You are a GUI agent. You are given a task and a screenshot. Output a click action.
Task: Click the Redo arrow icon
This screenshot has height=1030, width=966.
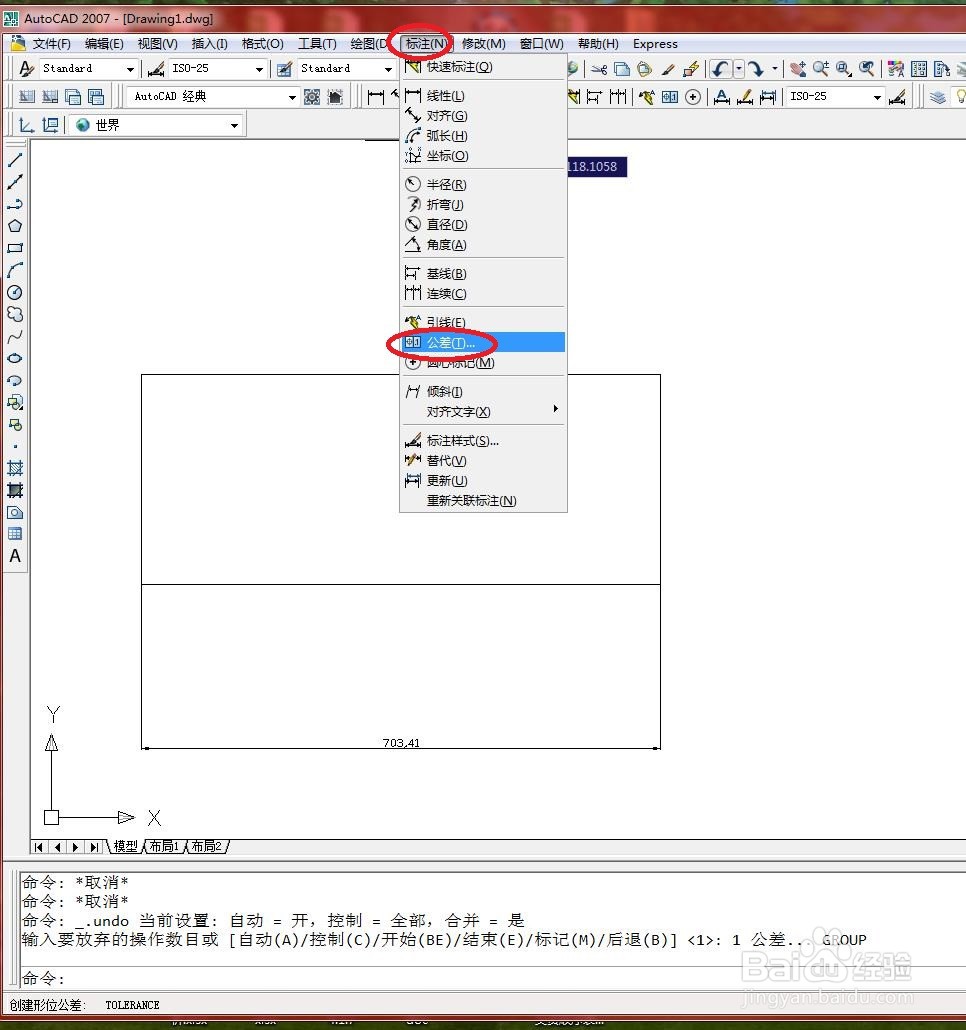pyautogui.click(x=756, y=68)
